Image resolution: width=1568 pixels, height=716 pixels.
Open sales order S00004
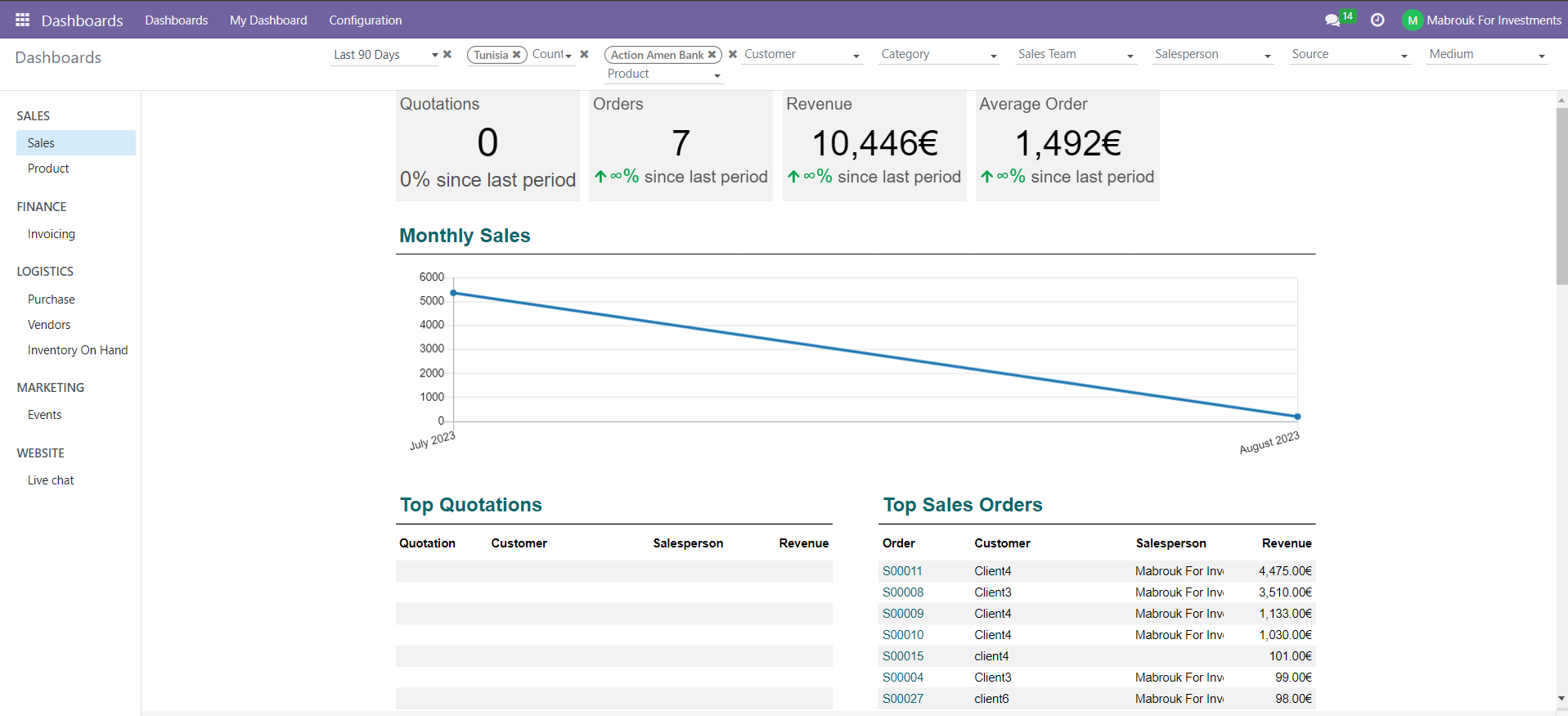point(903,678)
